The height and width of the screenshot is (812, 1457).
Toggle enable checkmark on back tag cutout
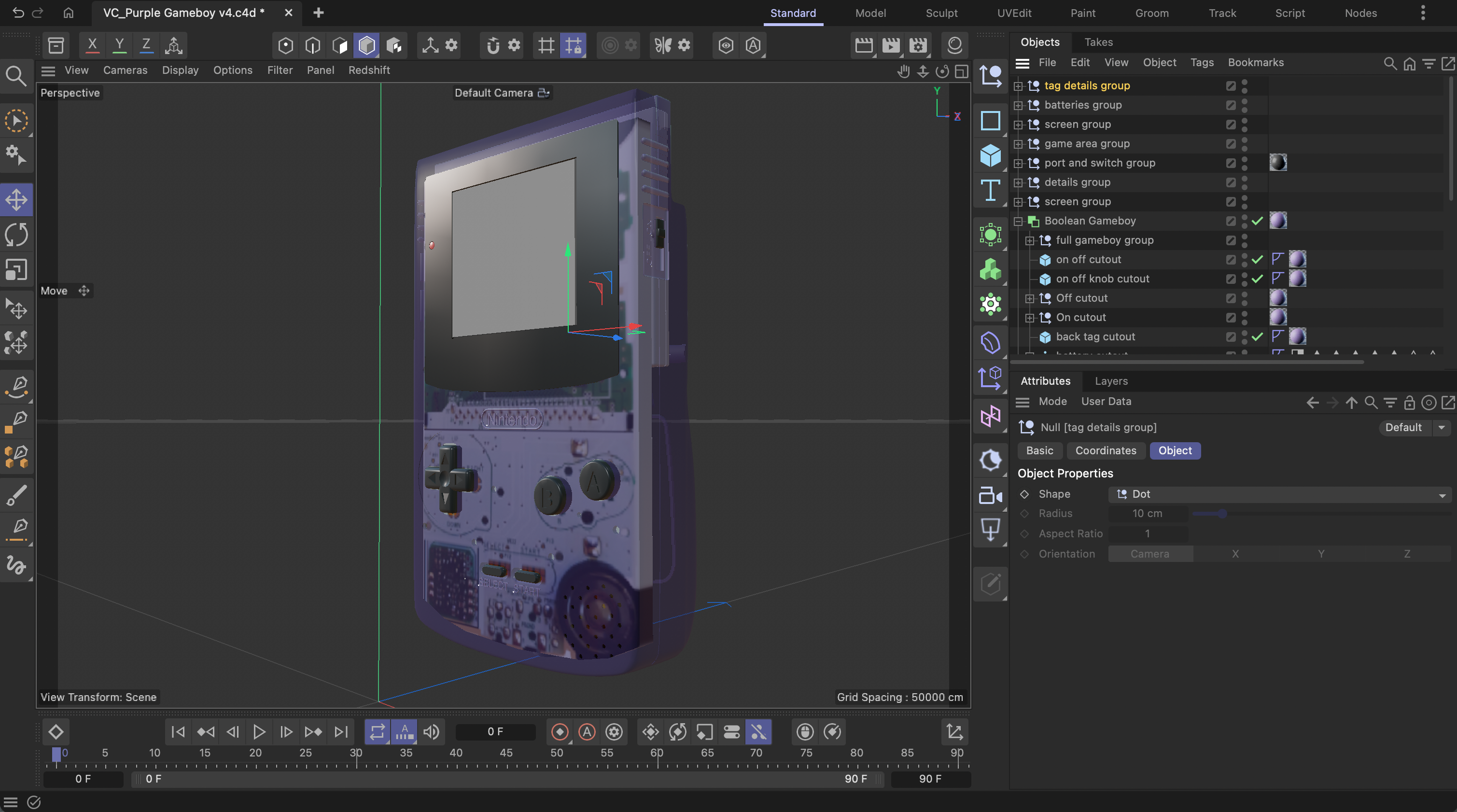(x=1257, y=337)
